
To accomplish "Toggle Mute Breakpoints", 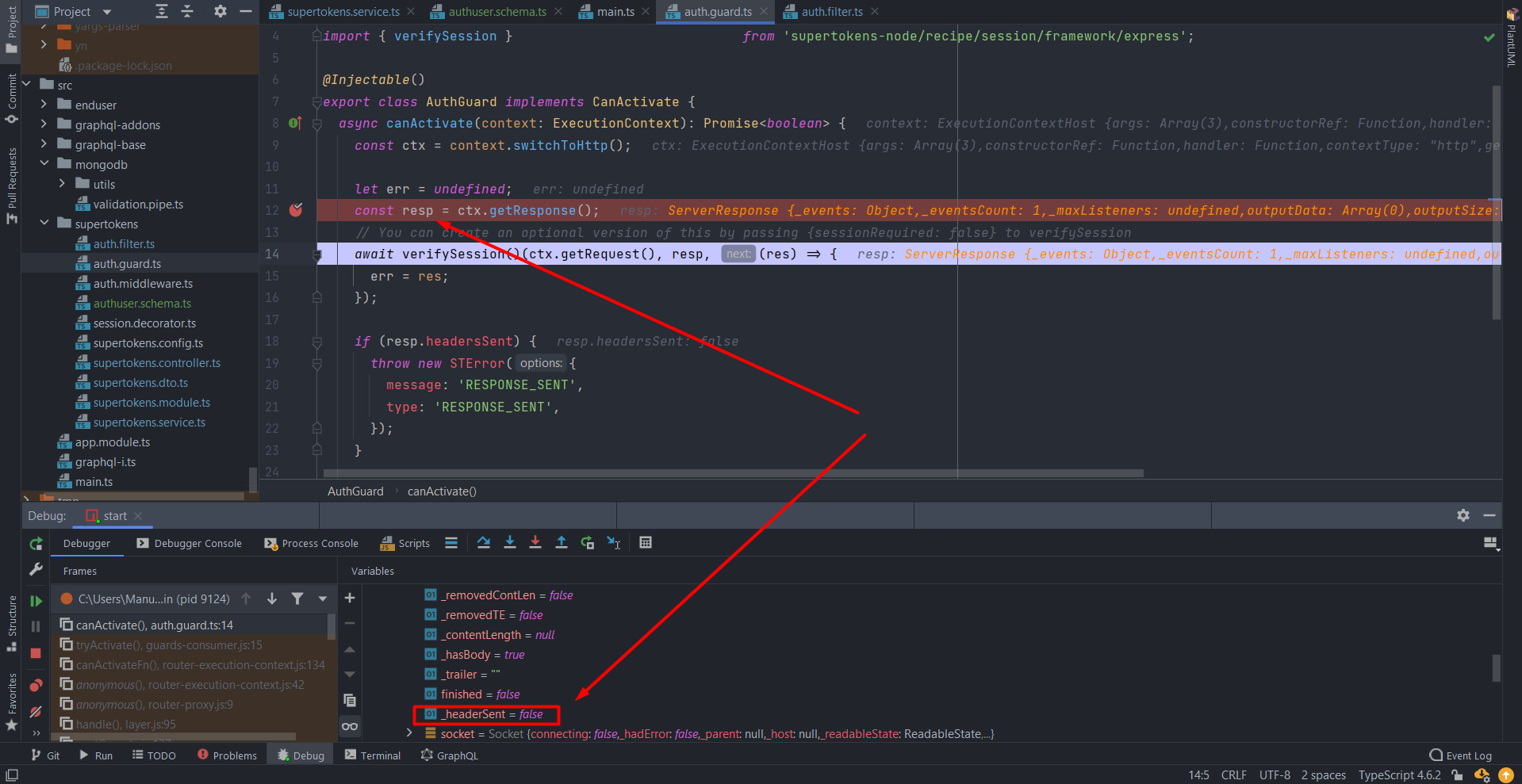I will coord(36,712).
